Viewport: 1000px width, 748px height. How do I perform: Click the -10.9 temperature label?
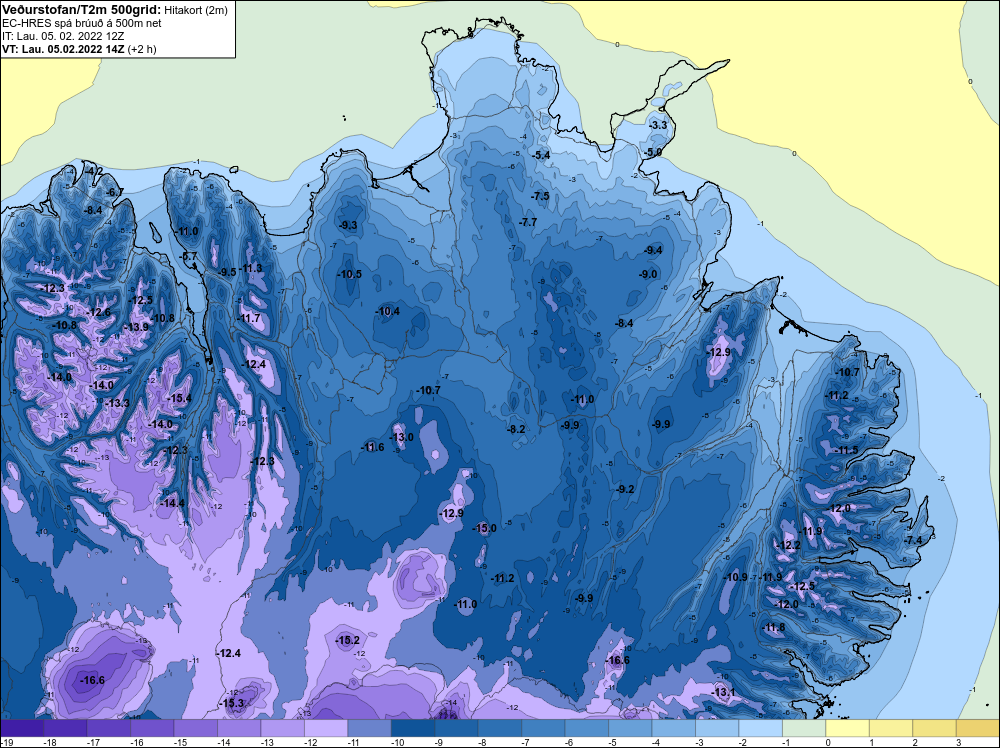[x=735, y=577]
